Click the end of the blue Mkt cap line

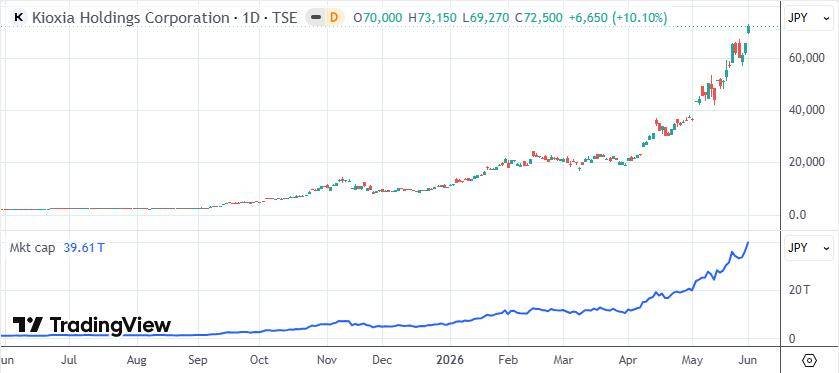(x=748, y=242)
